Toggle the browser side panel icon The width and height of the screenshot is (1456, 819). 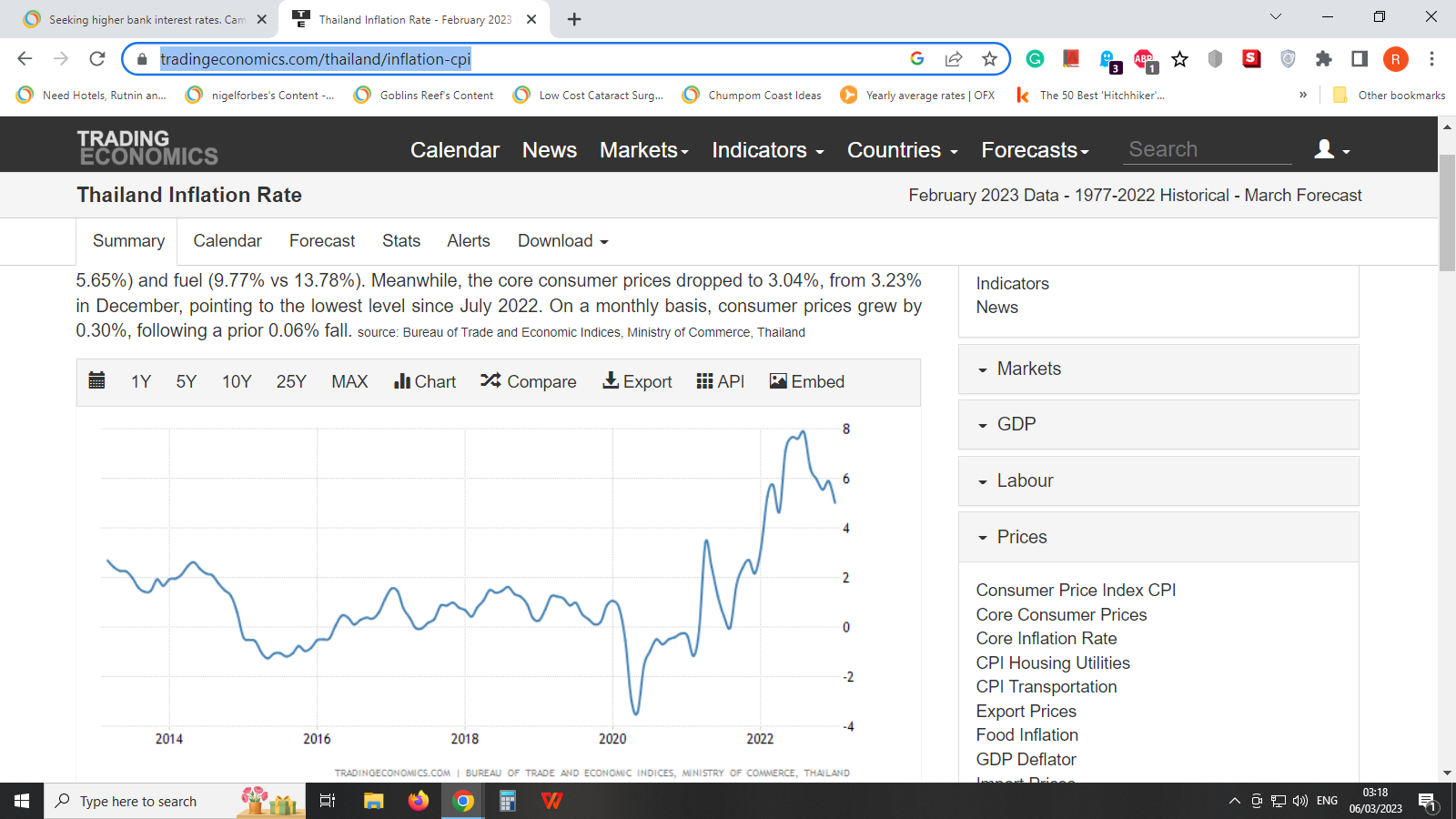1360,59
